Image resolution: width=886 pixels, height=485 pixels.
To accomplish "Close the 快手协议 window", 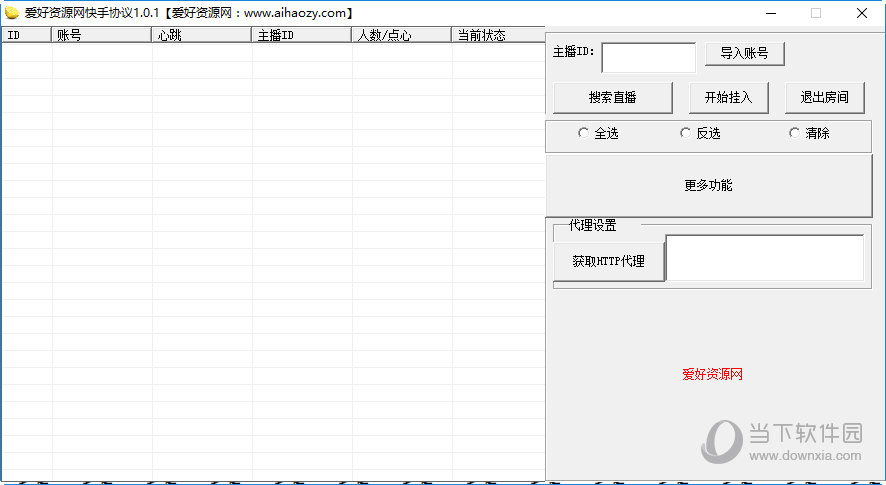I will click(862, 13).
